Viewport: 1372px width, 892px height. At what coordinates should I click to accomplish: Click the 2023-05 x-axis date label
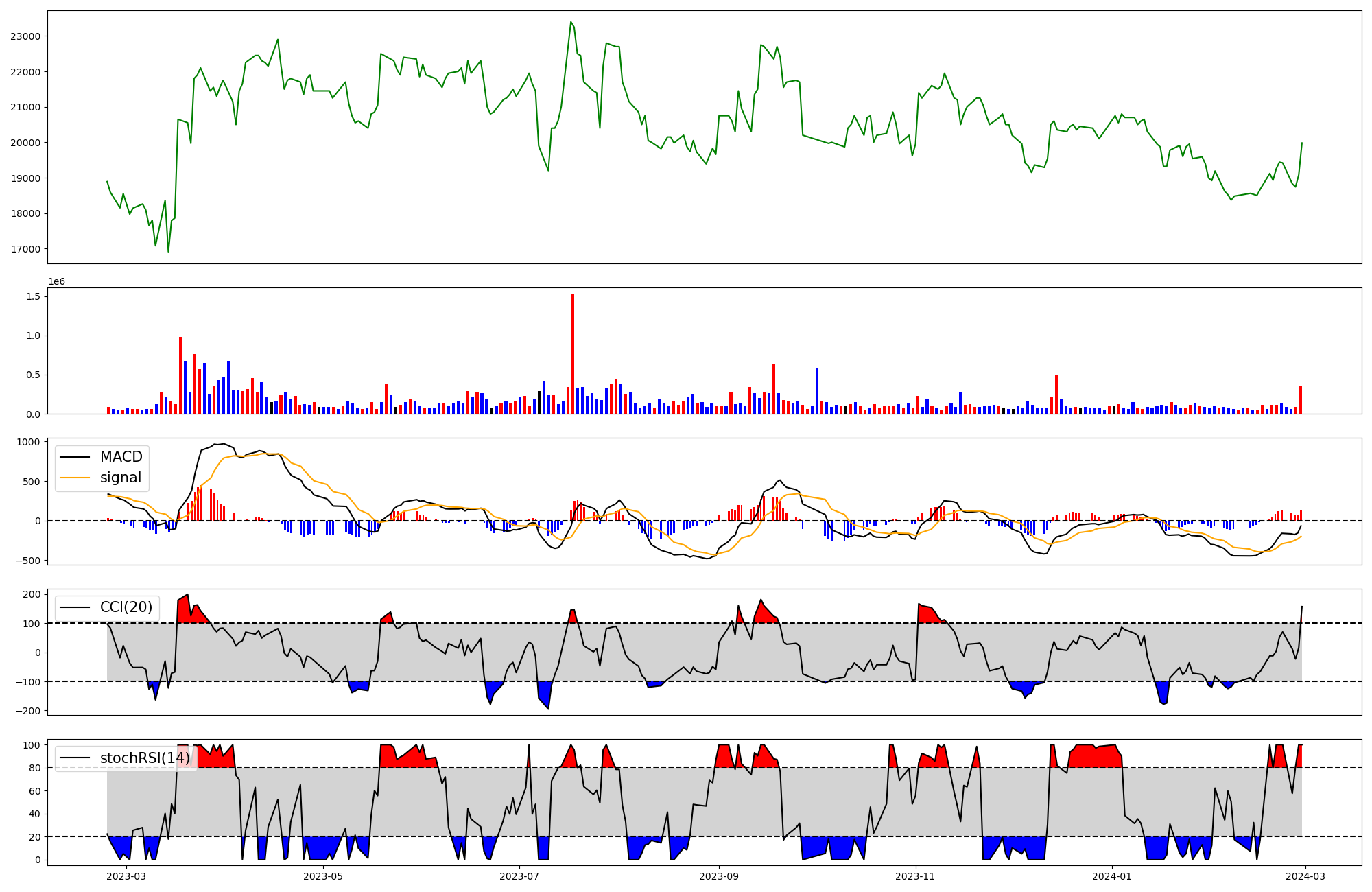coord(322,876)
